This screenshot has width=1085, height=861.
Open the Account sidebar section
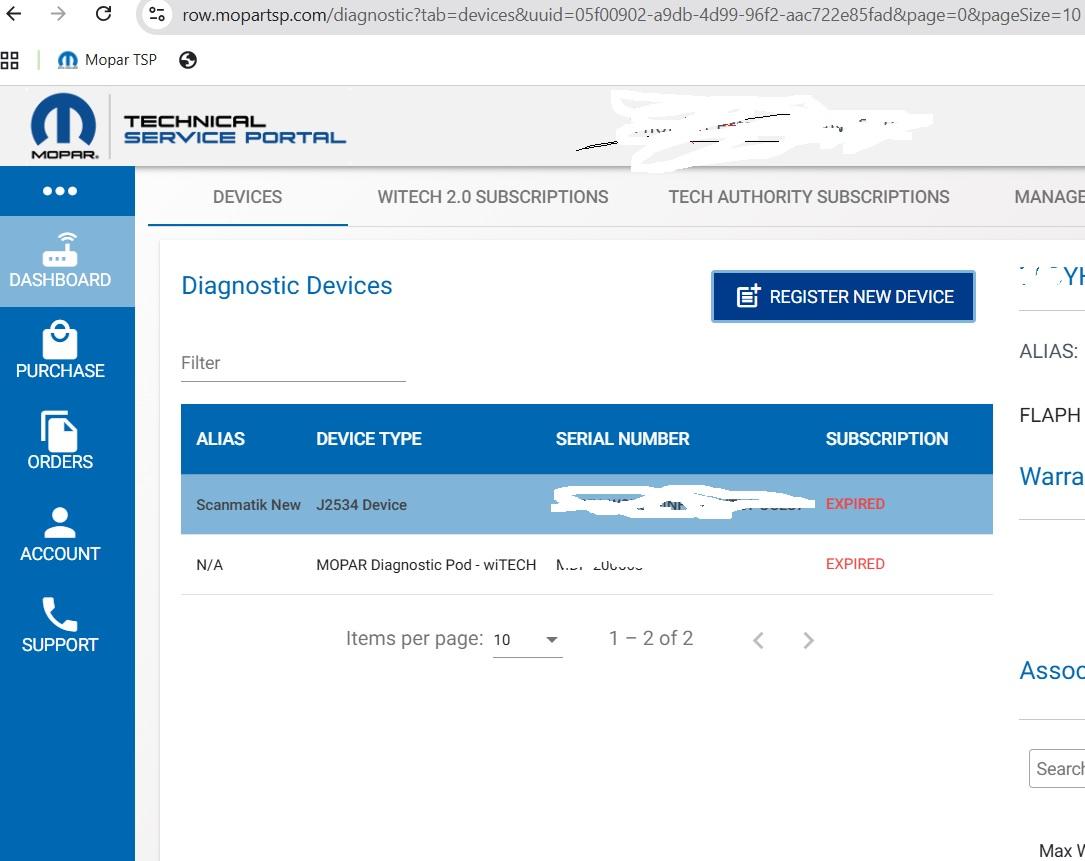tap(60, 534)
